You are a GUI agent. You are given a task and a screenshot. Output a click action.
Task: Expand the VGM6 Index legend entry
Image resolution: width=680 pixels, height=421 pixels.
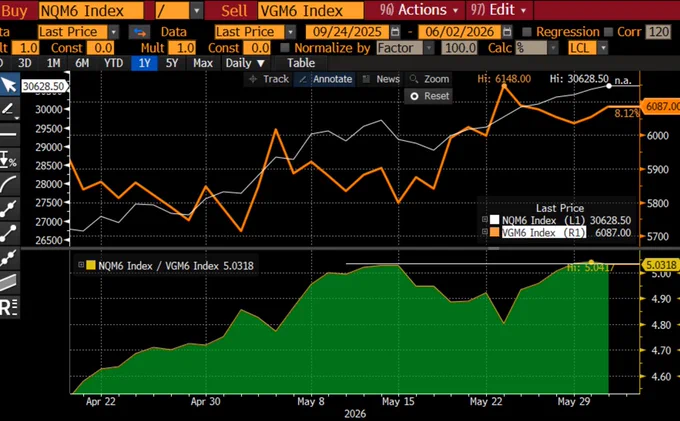tap(485, 232)
